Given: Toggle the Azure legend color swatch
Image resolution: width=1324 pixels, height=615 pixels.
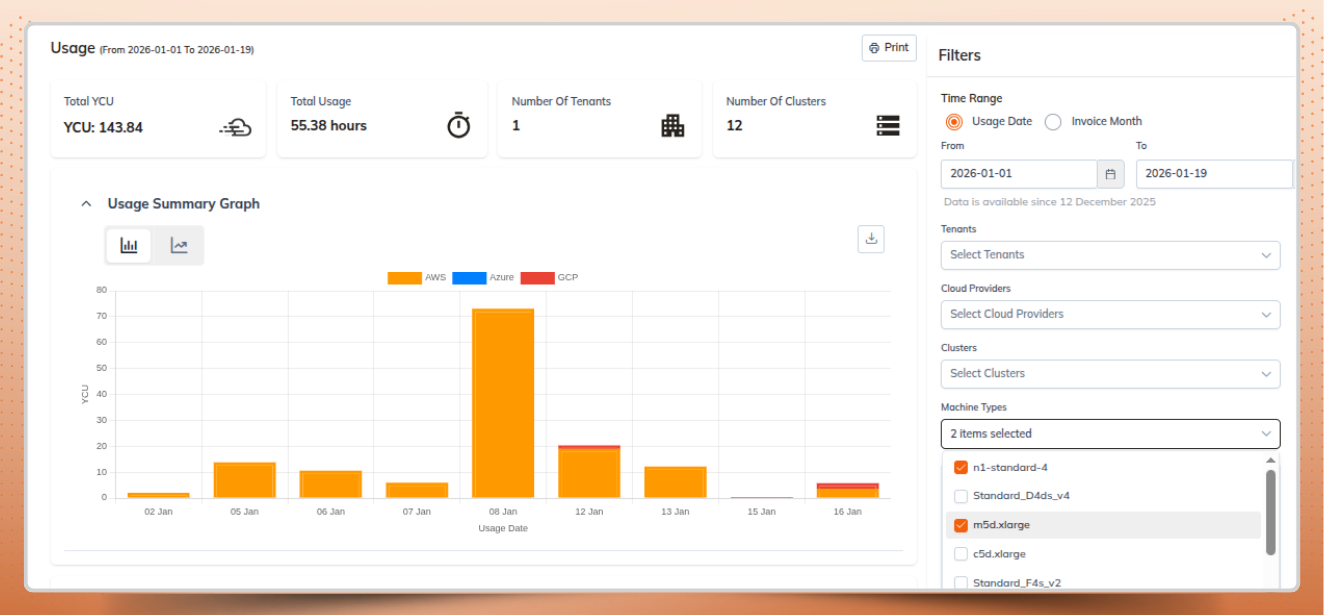Looking at the screenshot, I should pos(468,277).
